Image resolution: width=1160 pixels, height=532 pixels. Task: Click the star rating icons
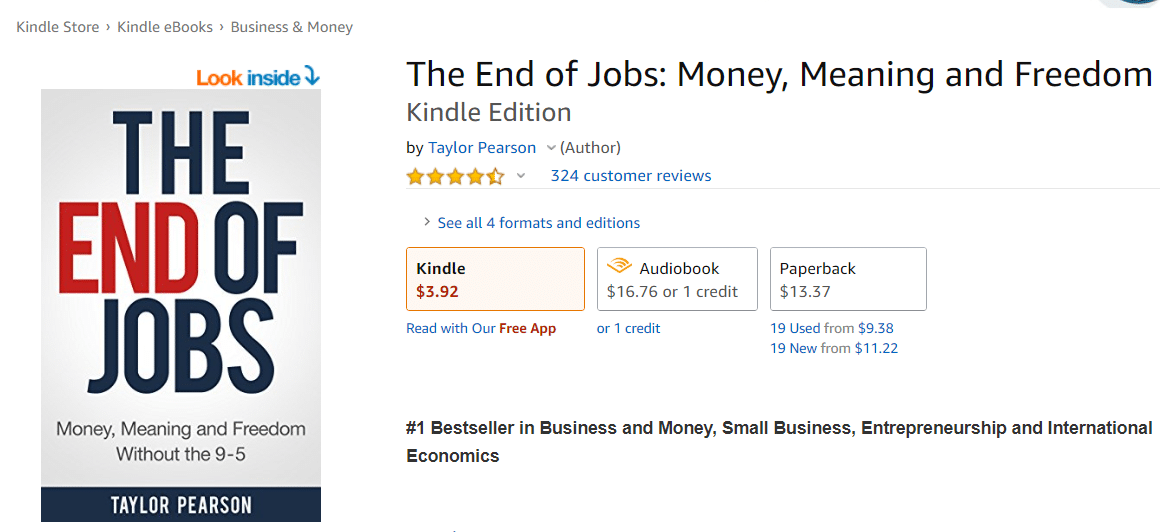click(455, 177)
